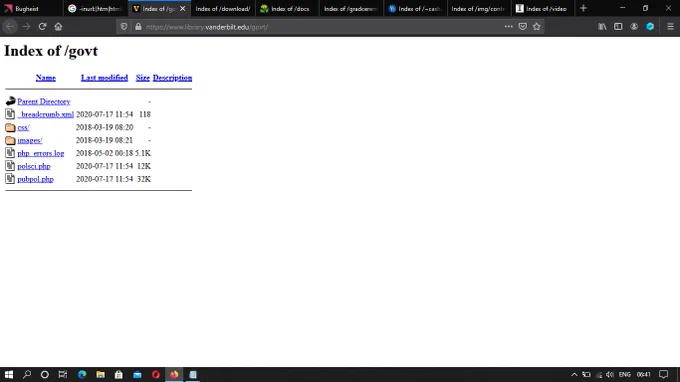
Task: Click the images folder icon
Action: 10,140
